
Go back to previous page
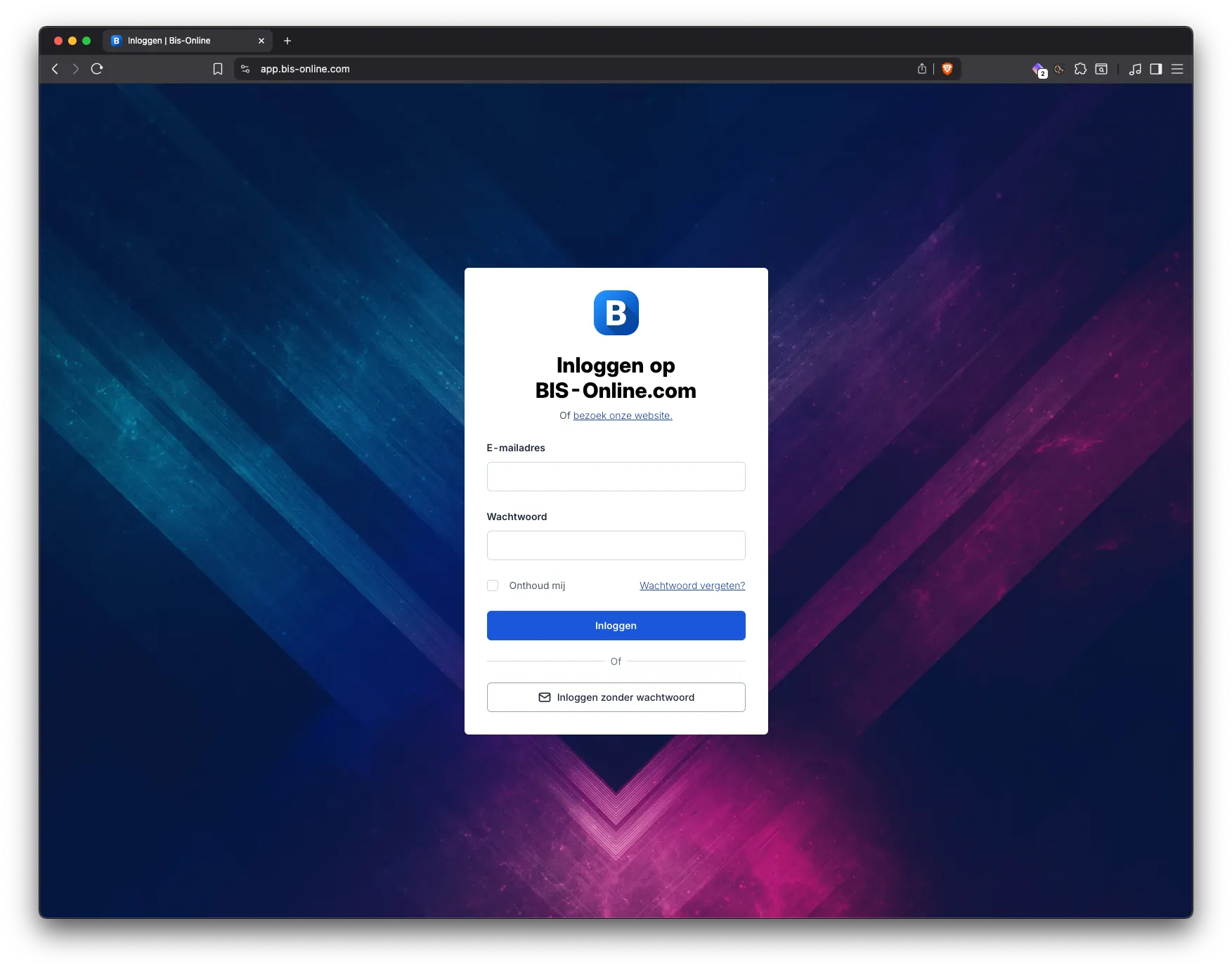click(56, 69)
